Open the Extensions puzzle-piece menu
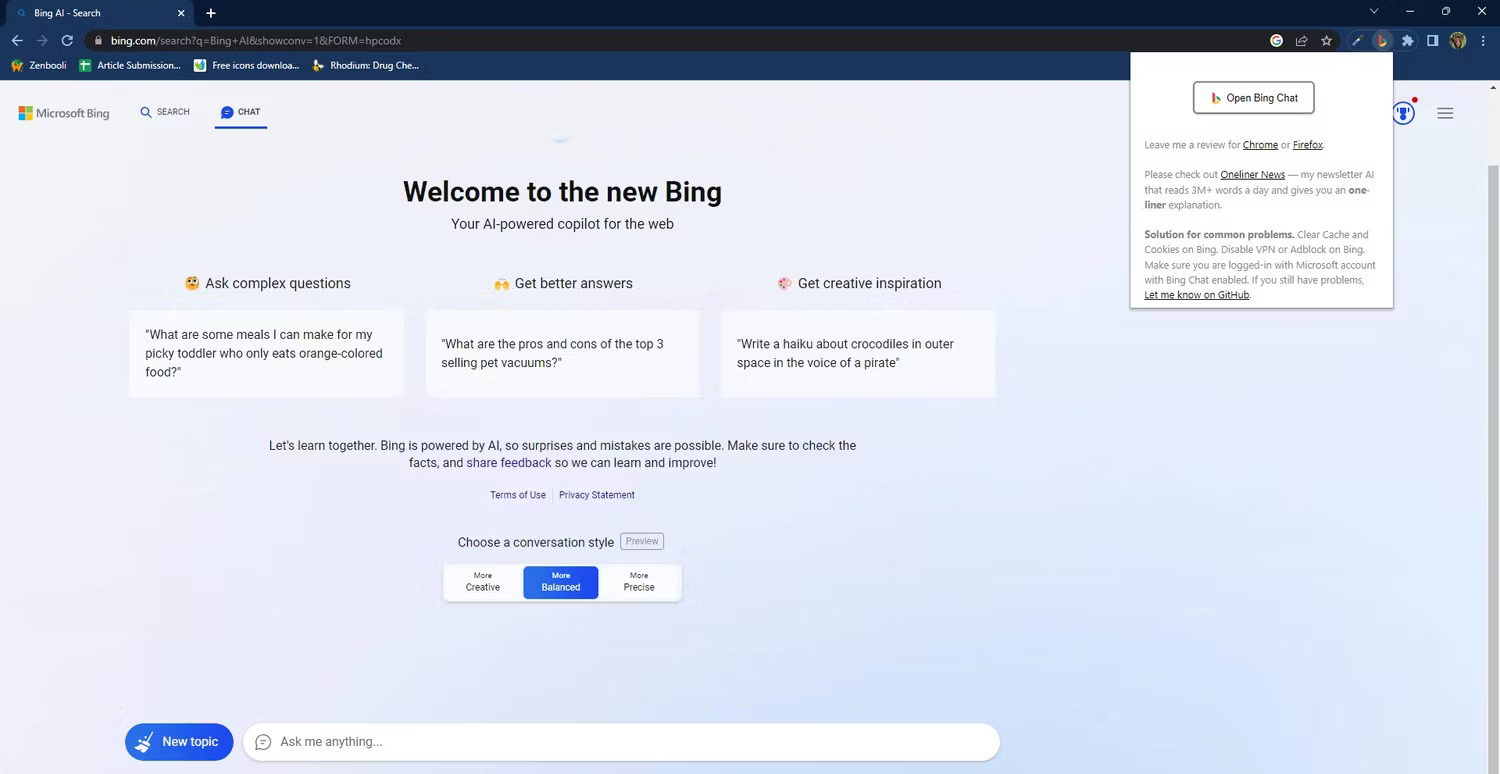Screen dimensions: 1500x774 pyautogui.click(x=1408, y=41)
